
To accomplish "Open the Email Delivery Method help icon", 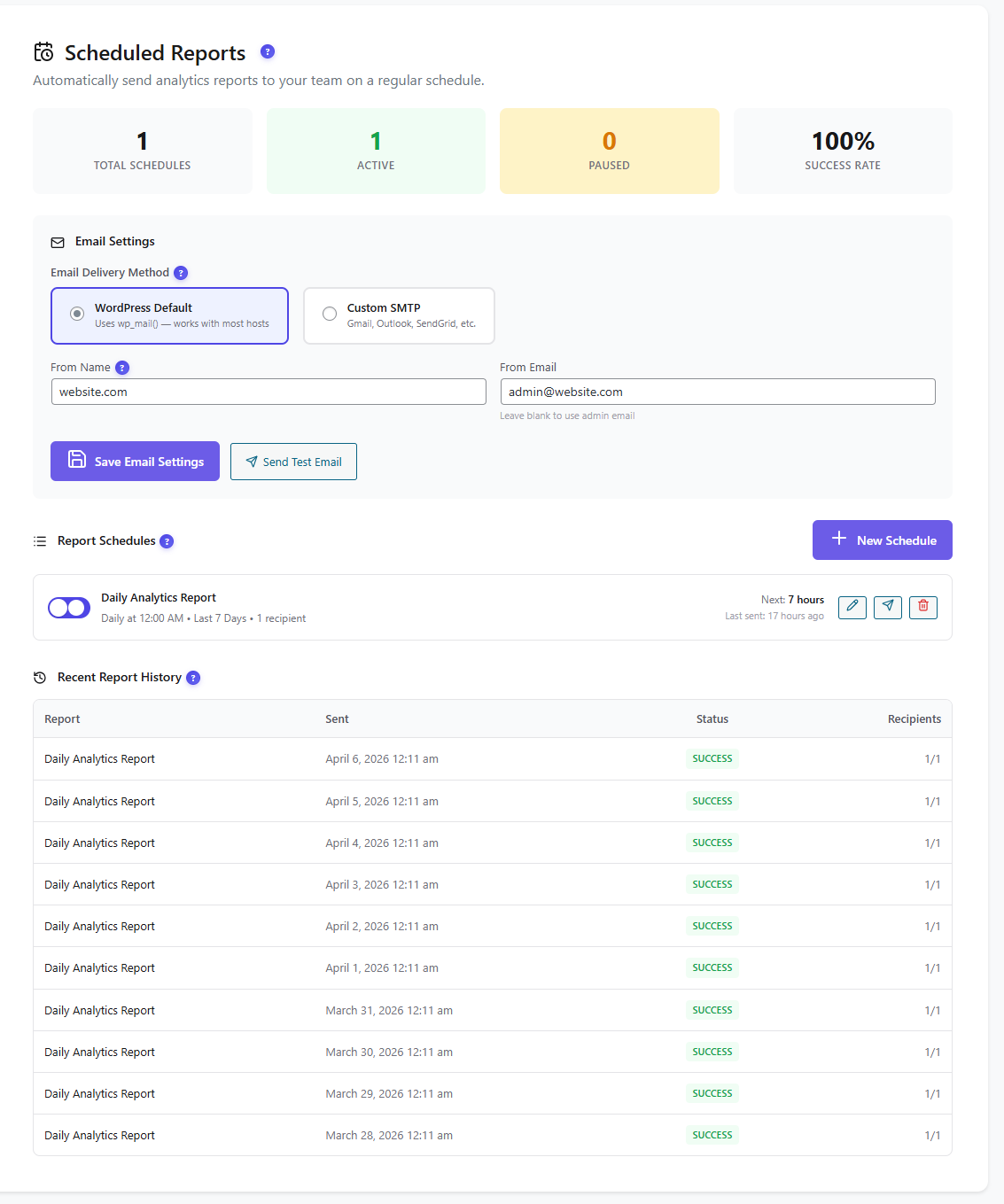I will click(181, 272).
